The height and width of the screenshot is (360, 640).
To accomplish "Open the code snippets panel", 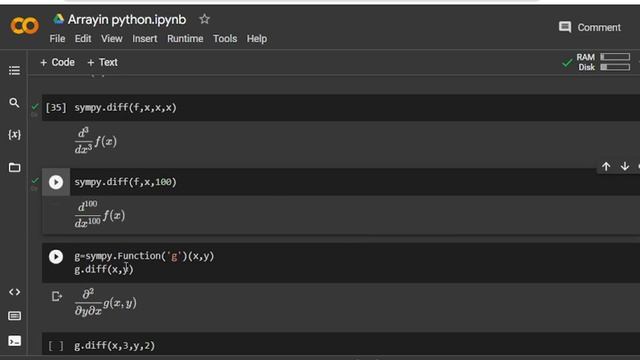I will tap(14, 292).
